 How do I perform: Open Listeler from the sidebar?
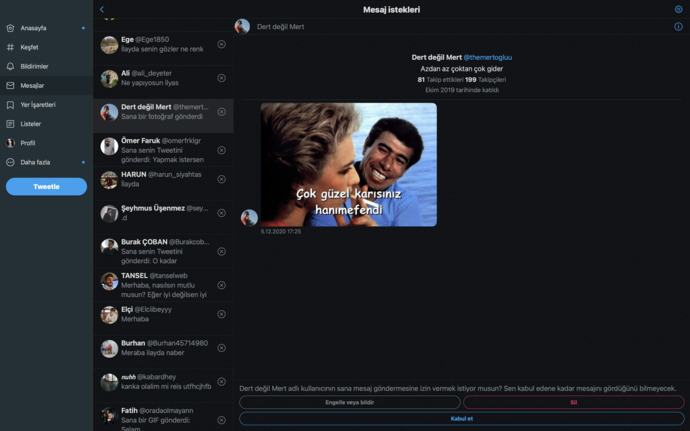(x=47, y=124)
